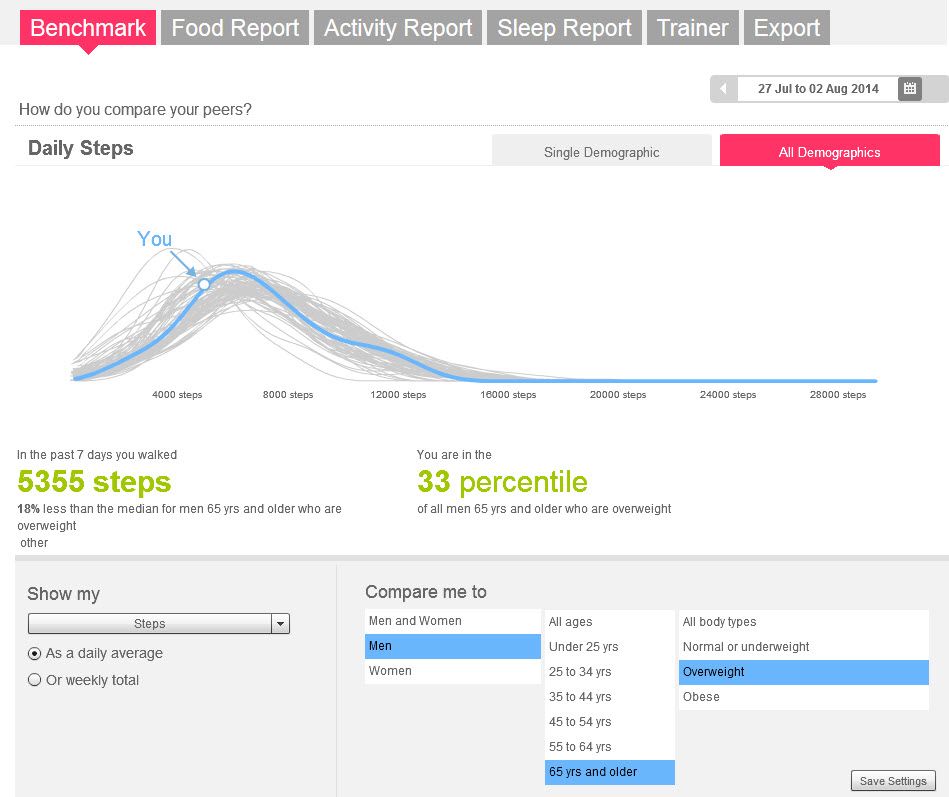The image size is (949, 797).
Task: Pick the '45 to 54 yrs' age group
Action: tap(609, 722)
